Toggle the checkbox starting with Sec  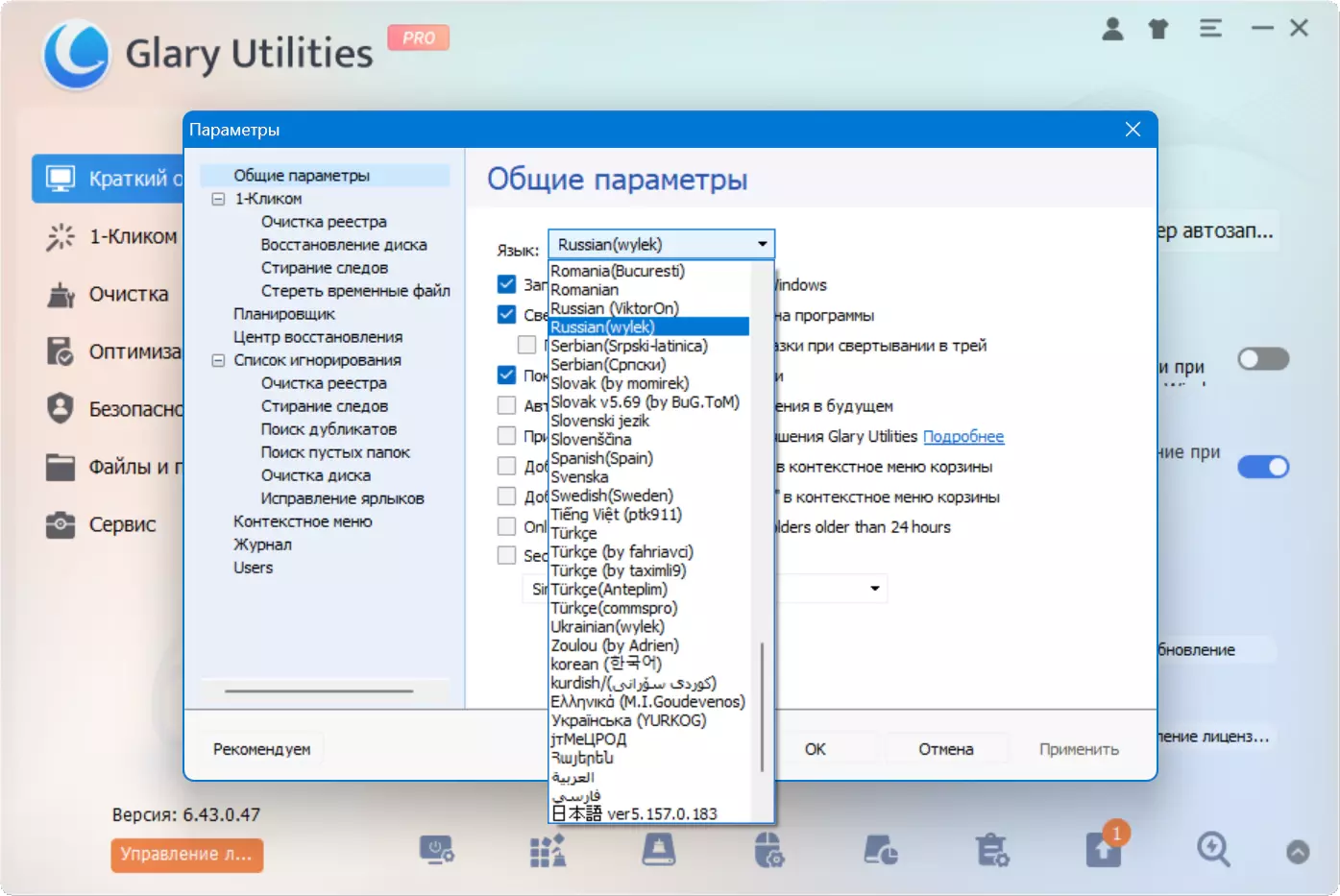click(x=506, y=555)
